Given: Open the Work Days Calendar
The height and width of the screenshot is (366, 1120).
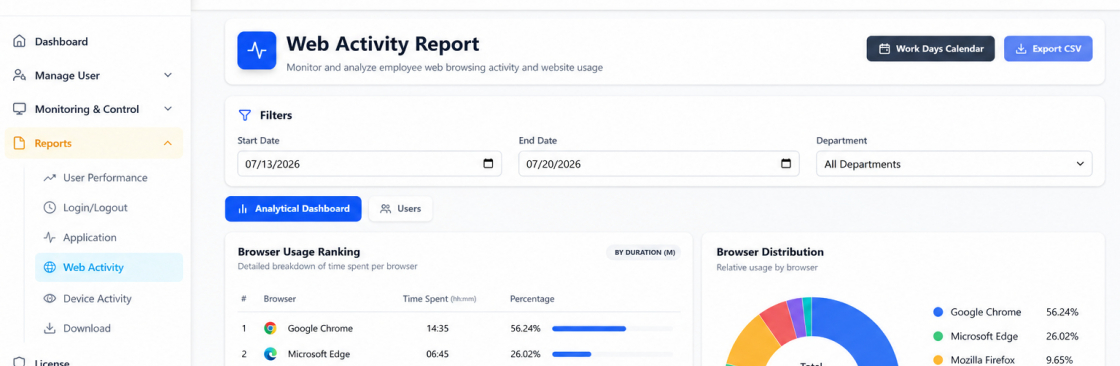Looking at the screenshot, I should click(931, 49).
